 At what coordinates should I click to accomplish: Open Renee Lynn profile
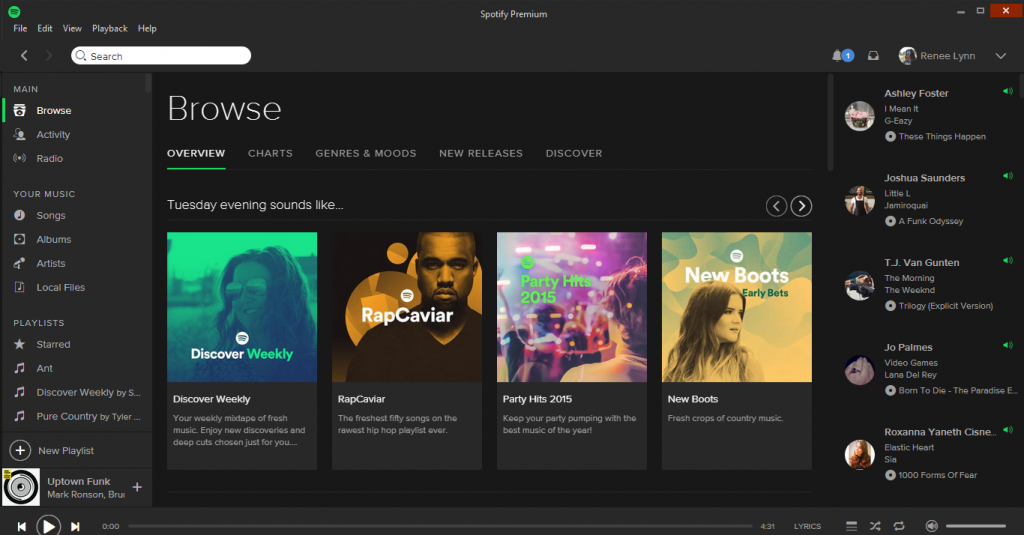[x=937, y=56]
